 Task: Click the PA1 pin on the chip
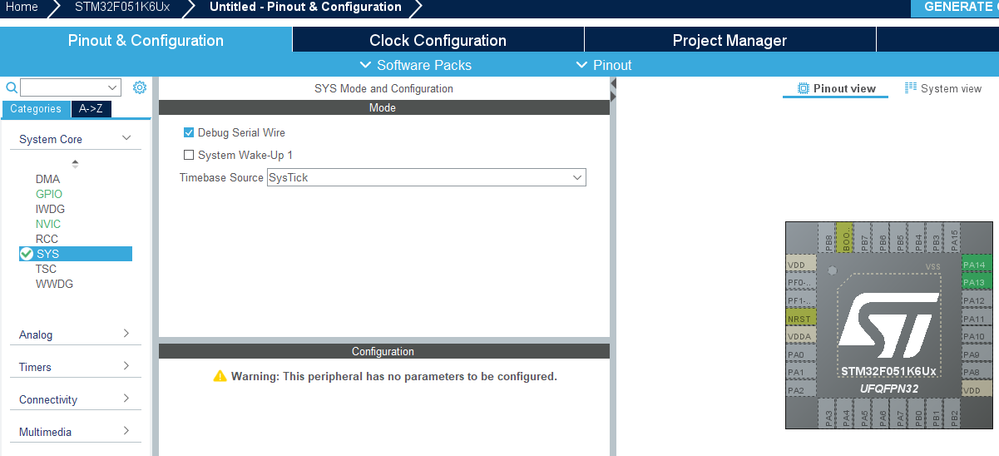click(801, 373)
